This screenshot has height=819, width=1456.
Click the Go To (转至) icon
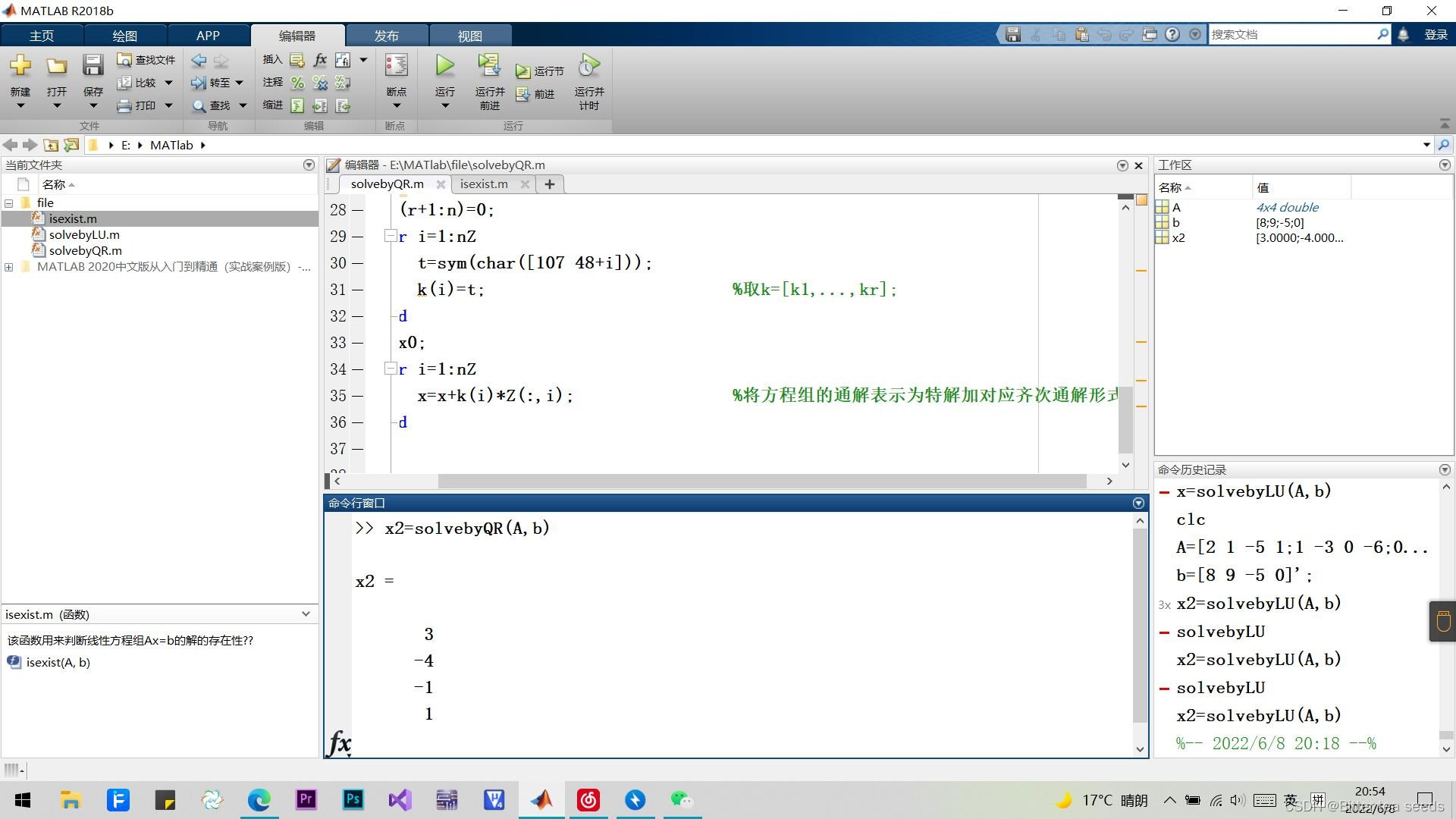click(x=199, y=83)
